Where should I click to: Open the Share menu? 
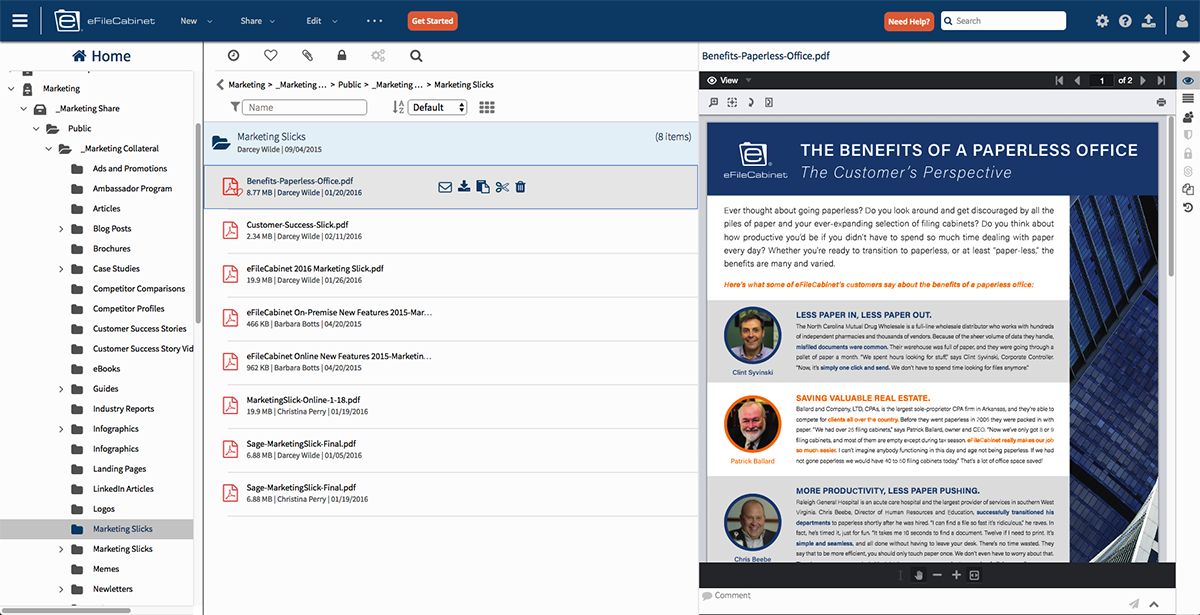pyautogui.click(x=258, y=21)
